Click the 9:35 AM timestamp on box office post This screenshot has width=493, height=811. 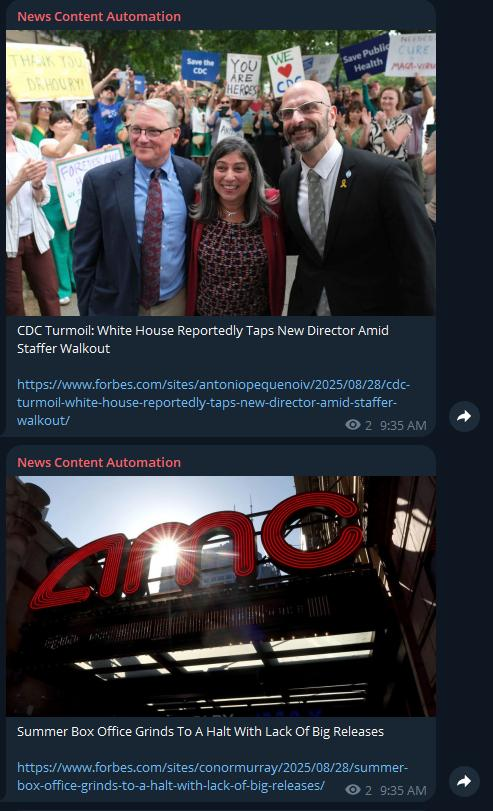(x=403, y=790)
